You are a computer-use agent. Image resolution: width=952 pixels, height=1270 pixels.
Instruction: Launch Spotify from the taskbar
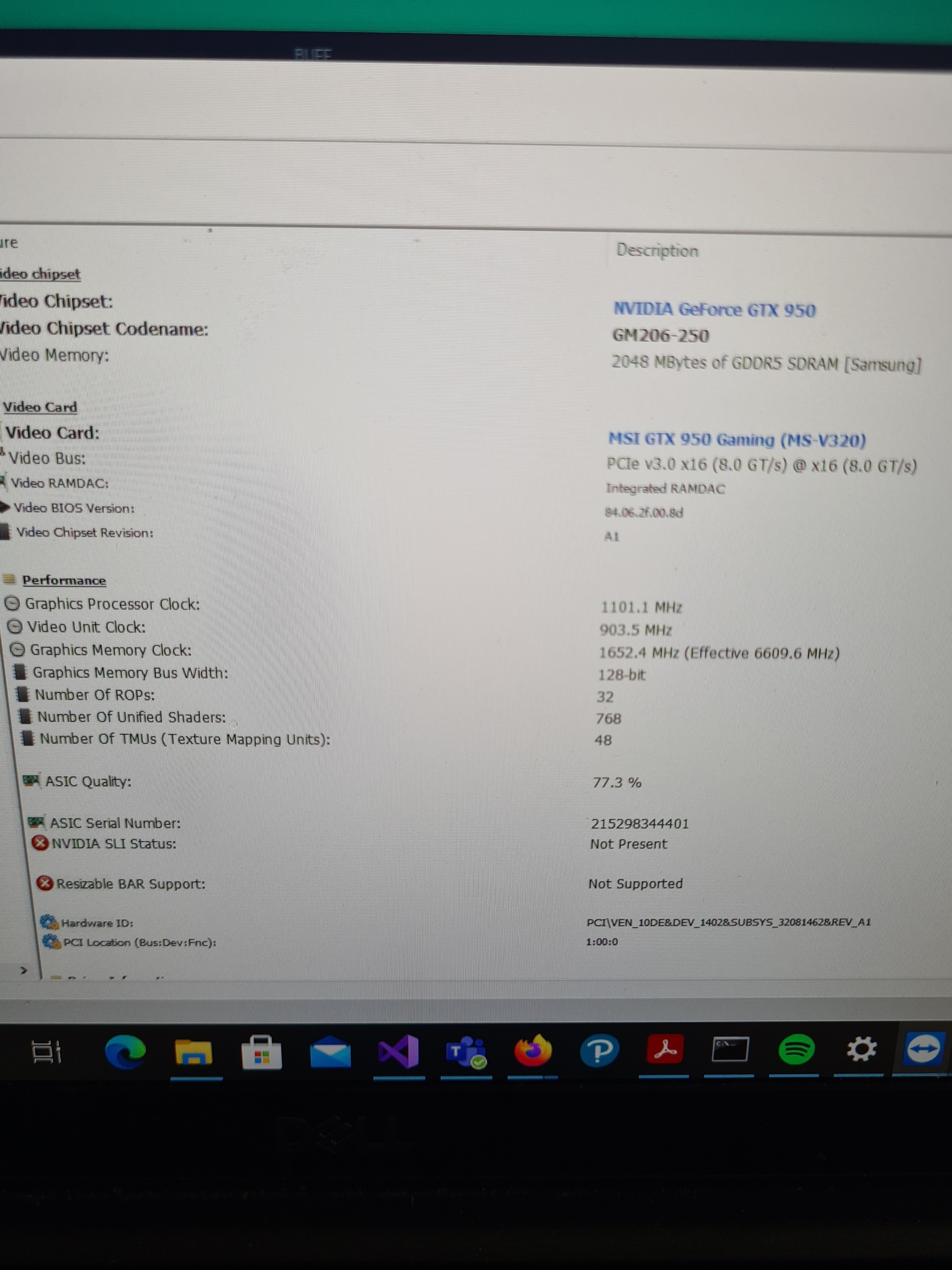tap(796, 1050)
